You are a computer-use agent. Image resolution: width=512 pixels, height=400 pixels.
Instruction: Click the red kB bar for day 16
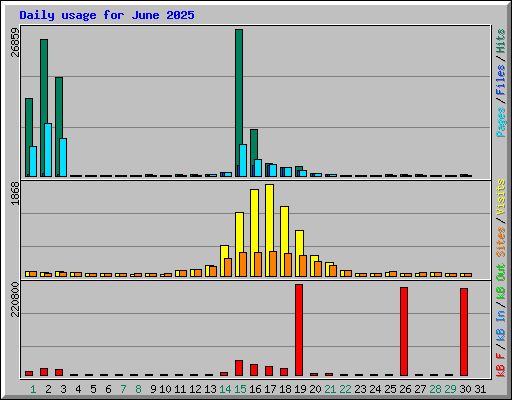click(x=254, y=370)
